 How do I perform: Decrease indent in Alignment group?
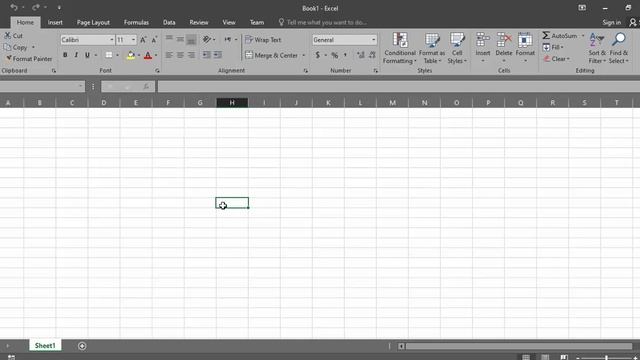(207, 55)
